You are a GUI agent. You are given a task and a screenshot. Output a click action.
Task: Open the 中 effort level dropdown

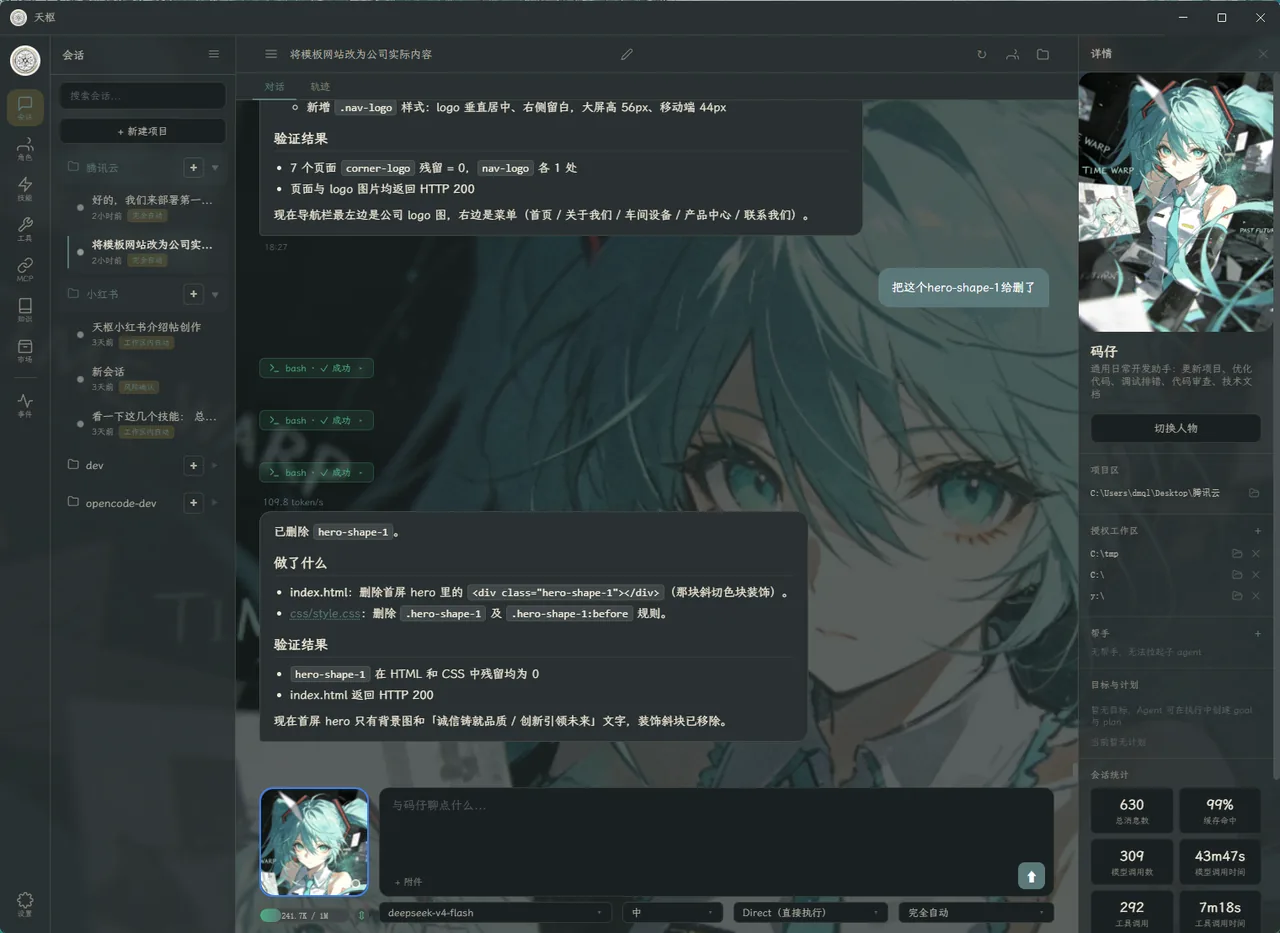click(672, 912)
